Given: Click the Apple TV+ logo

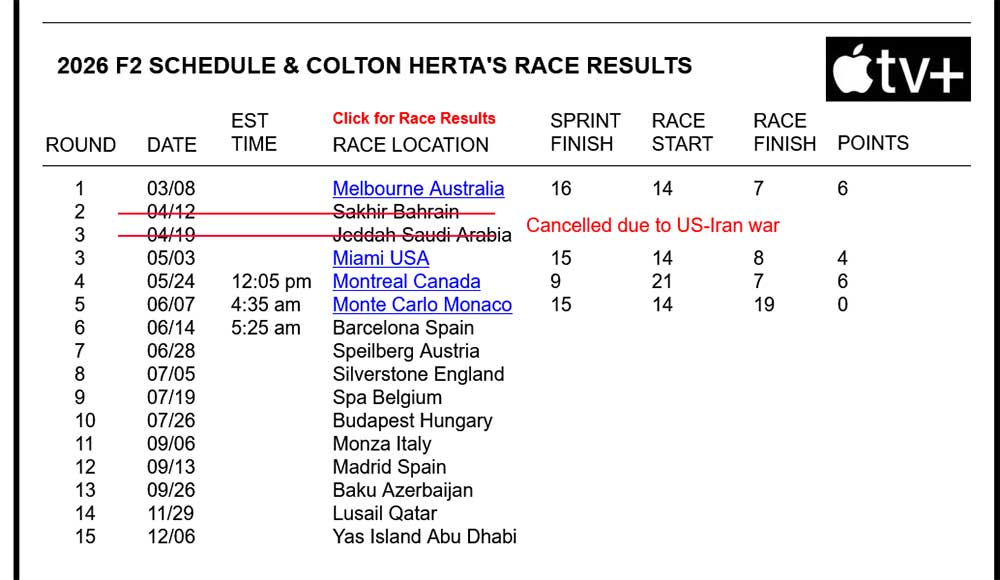Looking at the screenshot, I should click(x=898, y=69).
